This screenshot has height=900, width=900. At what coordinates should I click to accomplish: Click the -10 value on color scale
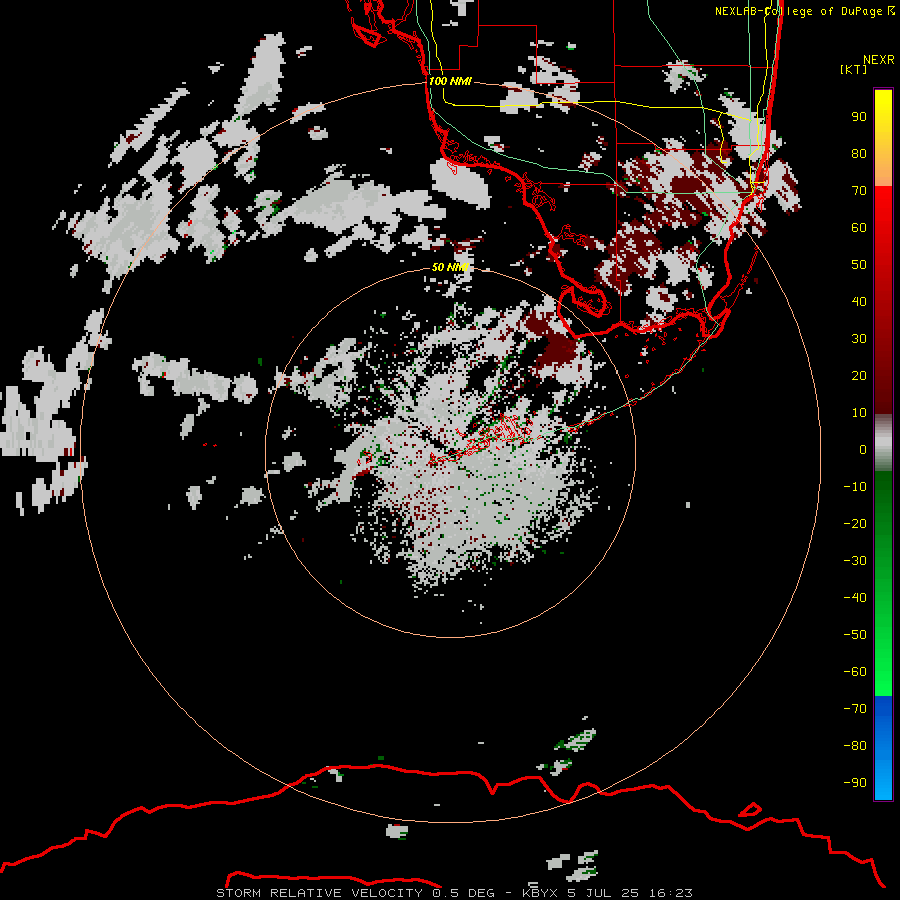[x=855, y=487]
